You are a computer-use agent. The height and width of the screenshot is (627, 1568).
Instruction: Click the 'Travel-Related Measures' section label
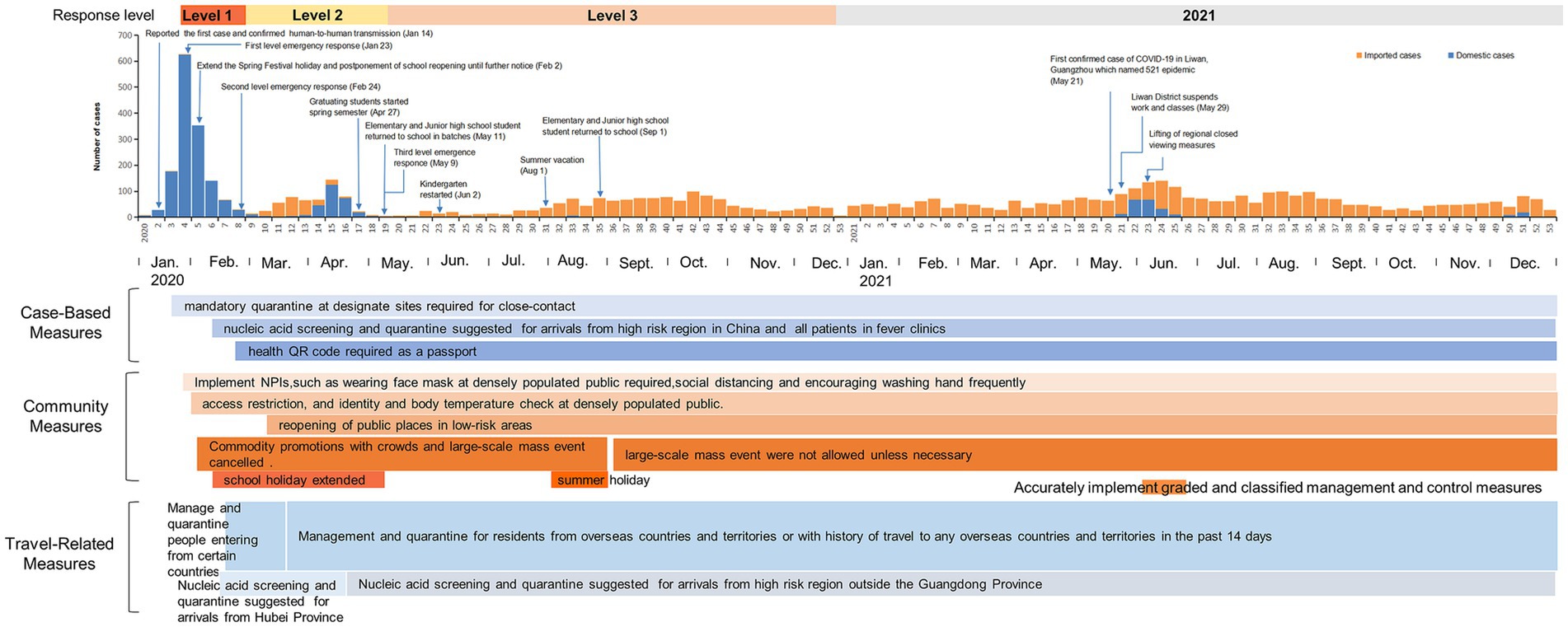[x=59, y=554]
